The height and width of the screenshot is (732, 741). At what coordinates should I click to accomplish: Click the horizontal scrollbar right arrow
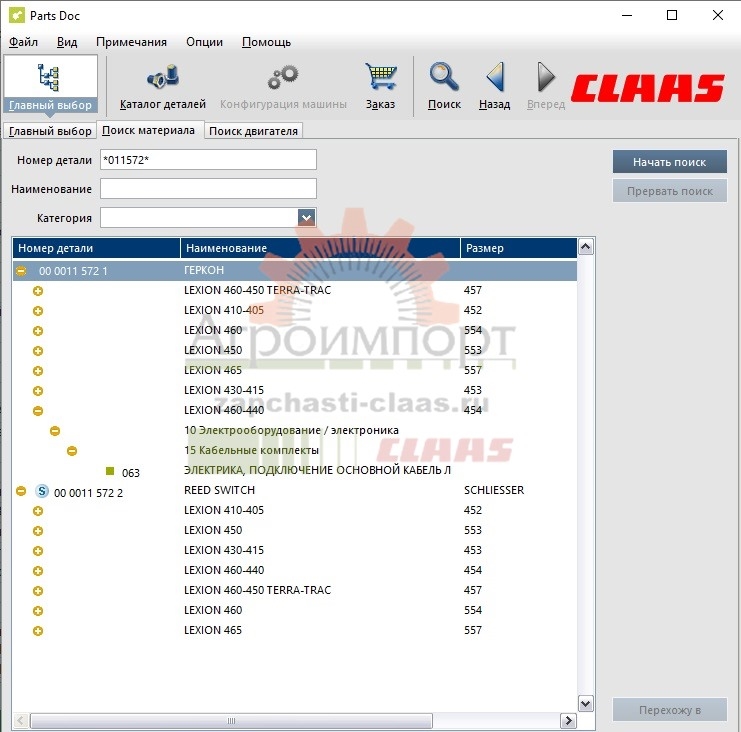pyautogui.click(x=568, y=721)
